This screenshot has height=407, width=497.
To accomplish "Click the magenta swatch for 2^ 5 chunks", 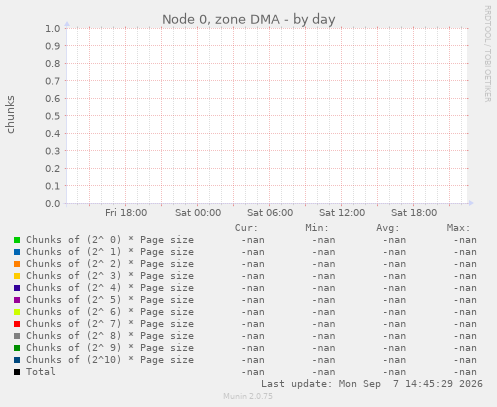I will 17,300.
